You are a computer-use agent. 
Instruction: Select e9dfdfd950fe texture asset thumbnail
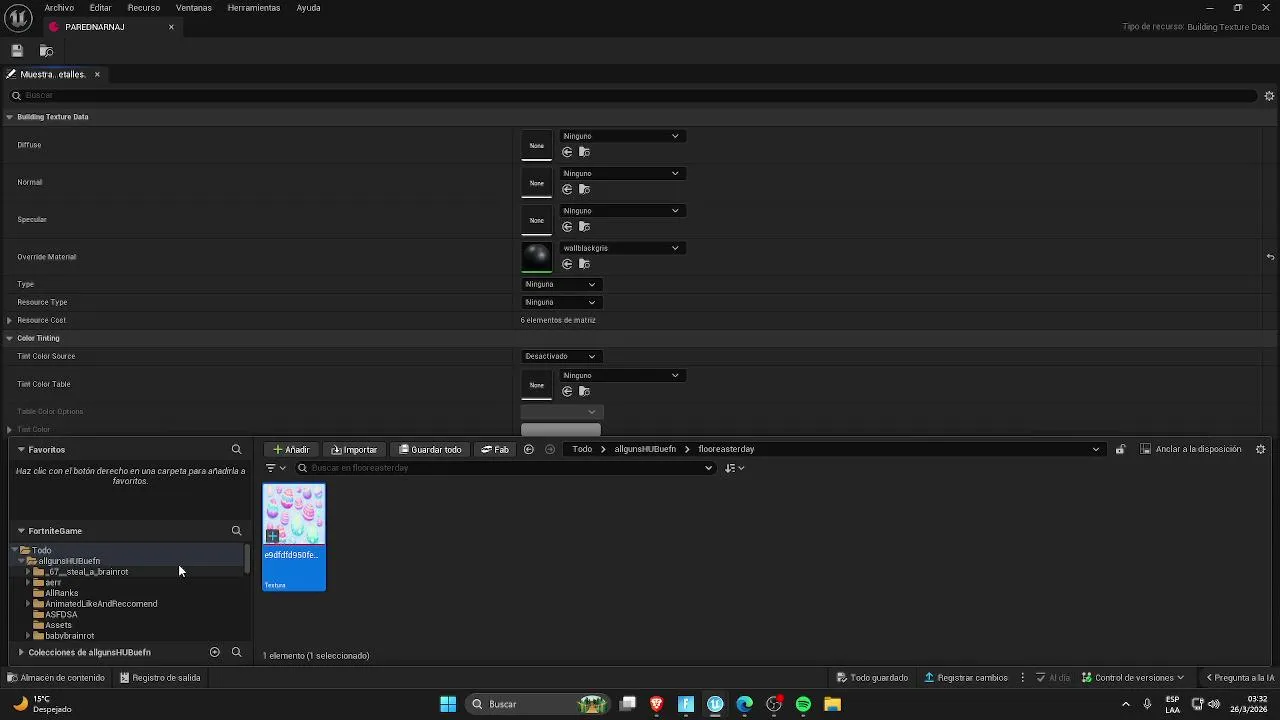pyautogui.click(x=294, y=537)
